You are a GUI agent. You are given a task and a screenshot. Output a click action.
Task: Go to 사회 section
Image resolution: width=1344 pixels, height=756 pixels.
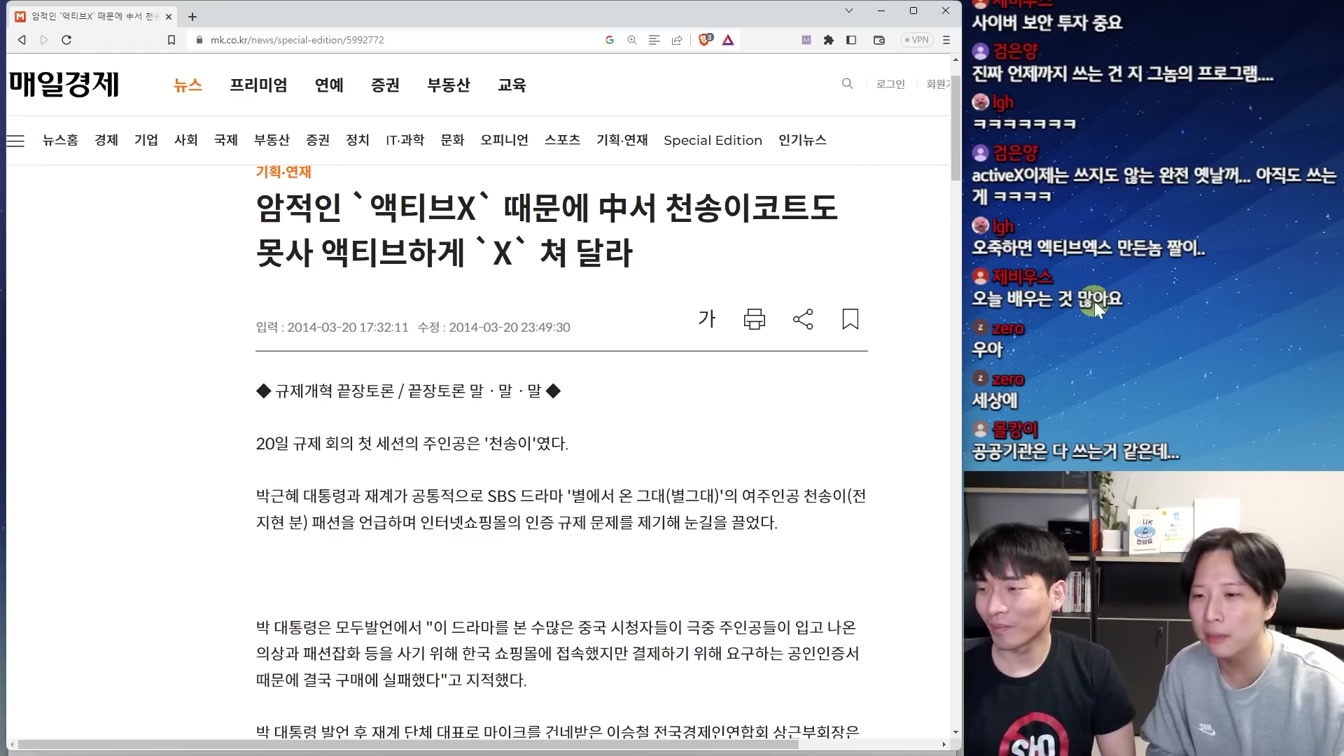tap(186, 140)
